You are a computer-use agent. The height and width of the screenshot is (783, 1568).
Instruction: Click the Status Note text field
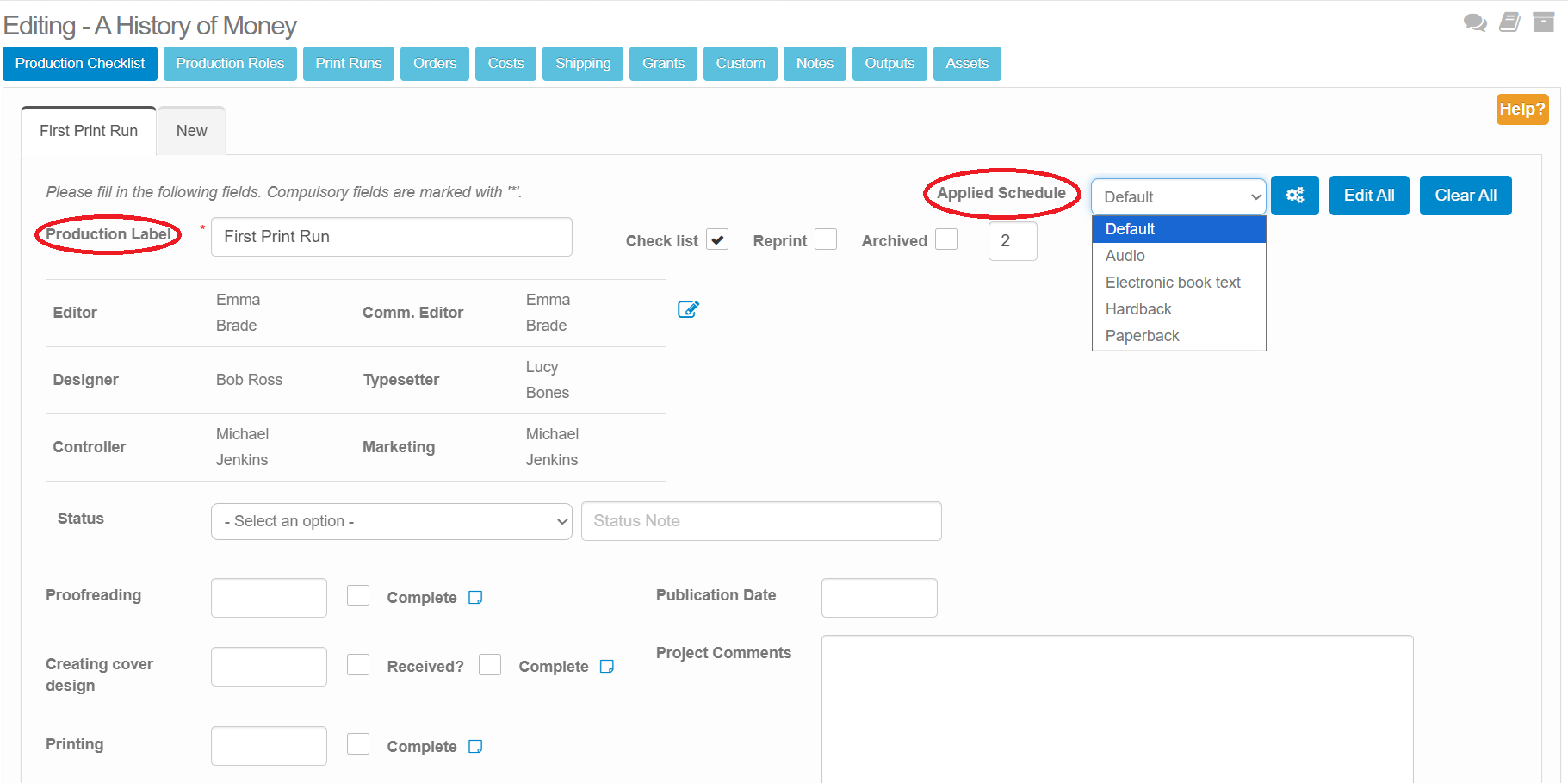click(760, 521)
